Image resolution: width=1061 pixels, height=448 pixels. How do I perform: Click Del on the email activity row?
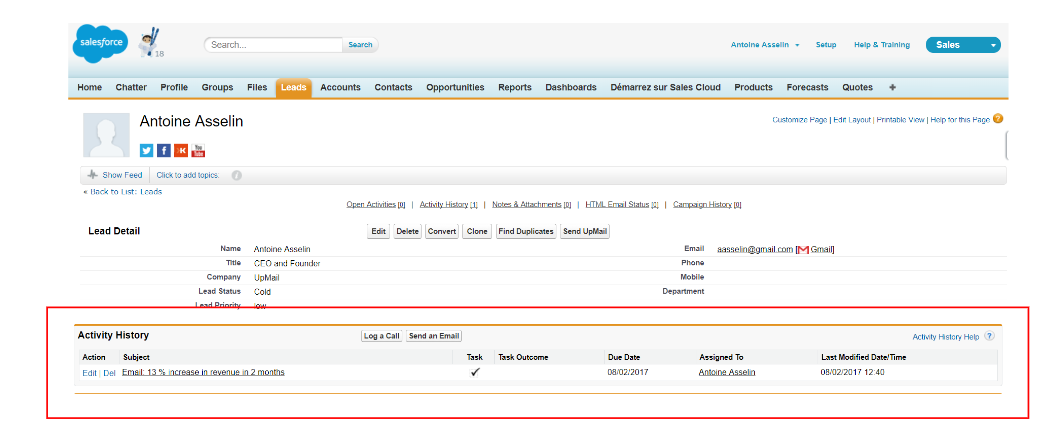pos(110,373)
